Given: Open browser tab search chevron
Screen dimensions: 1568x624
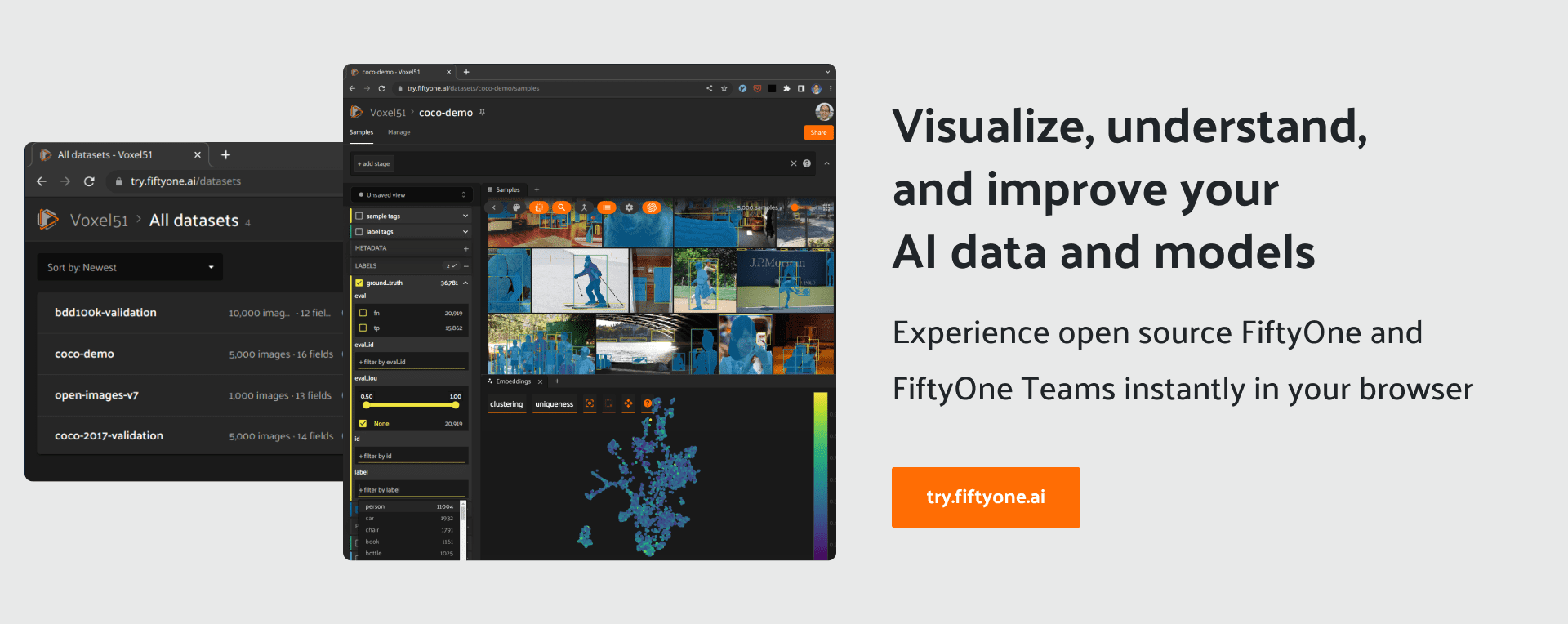Looking at the screenshot, I should (x=827, y=72).
